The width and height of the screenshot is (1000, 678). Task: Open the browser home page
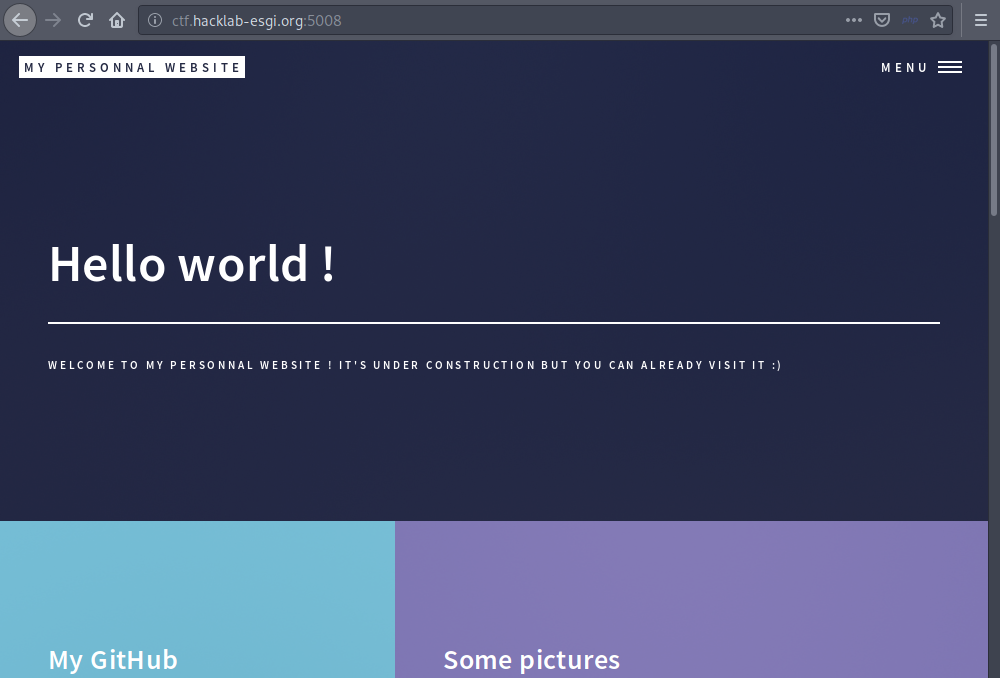tap(117, 20)
